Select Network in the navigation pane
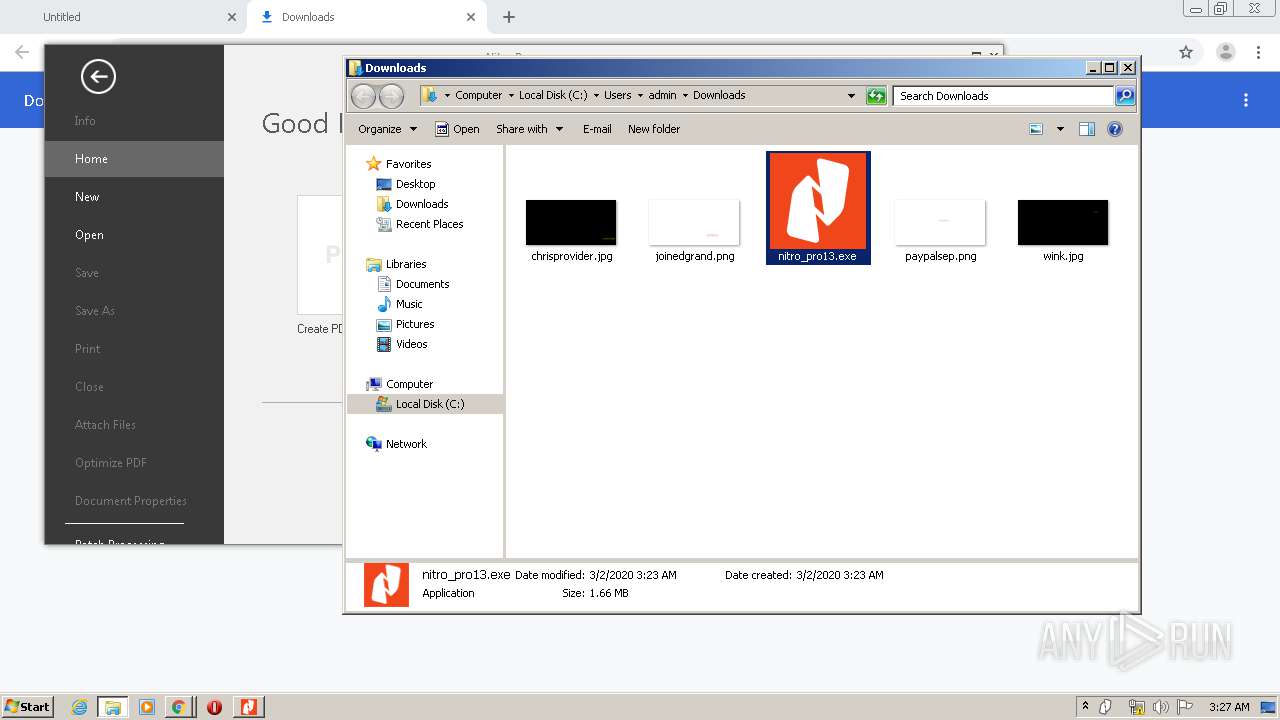This screenshot has height=720, width=1280. [397, 444]
